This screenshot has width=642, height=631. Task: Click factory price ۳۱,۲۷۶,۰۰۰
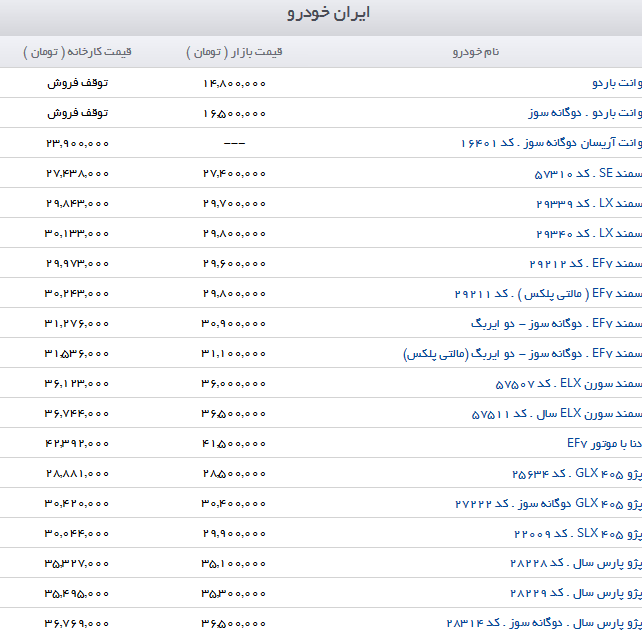tap(77, 323)
